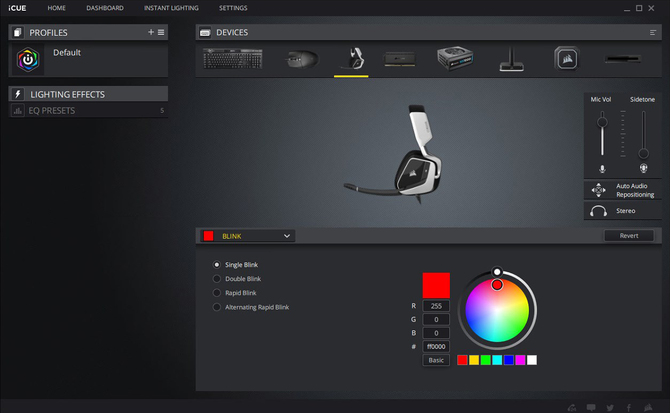670x413 pixels.
Task: Toggle Auto Audio Repositioning
Action: pyautogui.click(x=623, y=190)
